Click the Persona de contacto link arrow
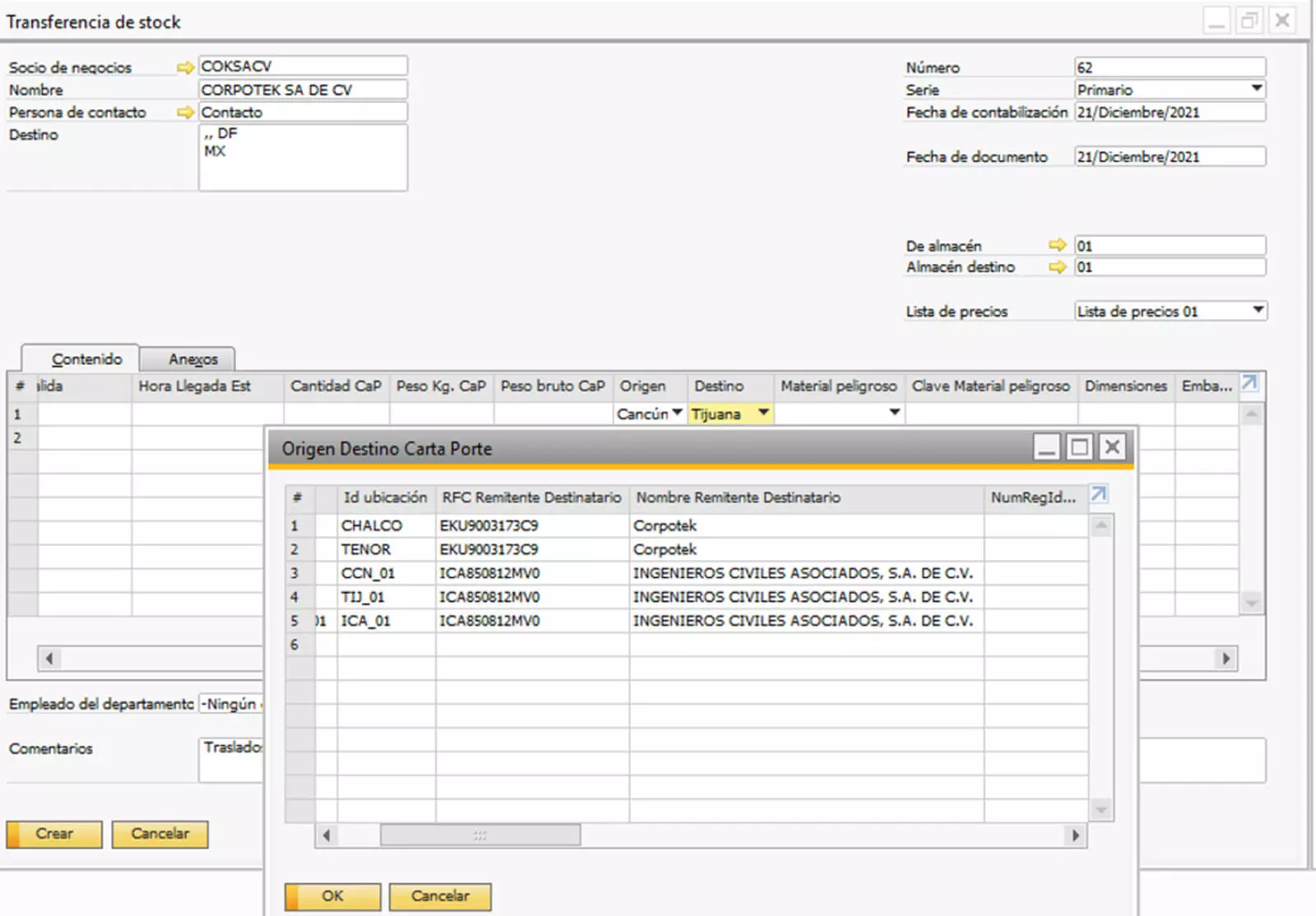1316x916 pixels. [185, 113]
